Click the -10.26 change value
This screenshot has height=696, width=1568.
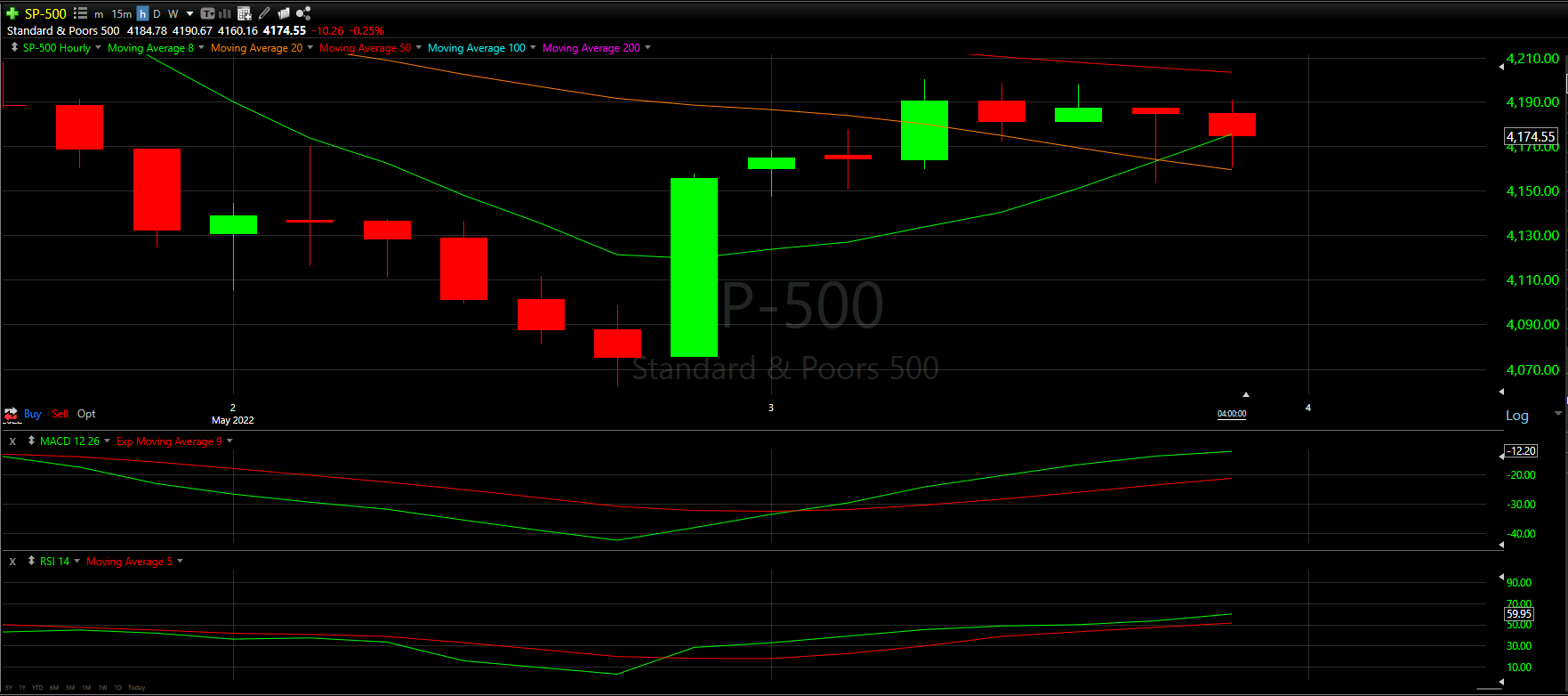328,30
